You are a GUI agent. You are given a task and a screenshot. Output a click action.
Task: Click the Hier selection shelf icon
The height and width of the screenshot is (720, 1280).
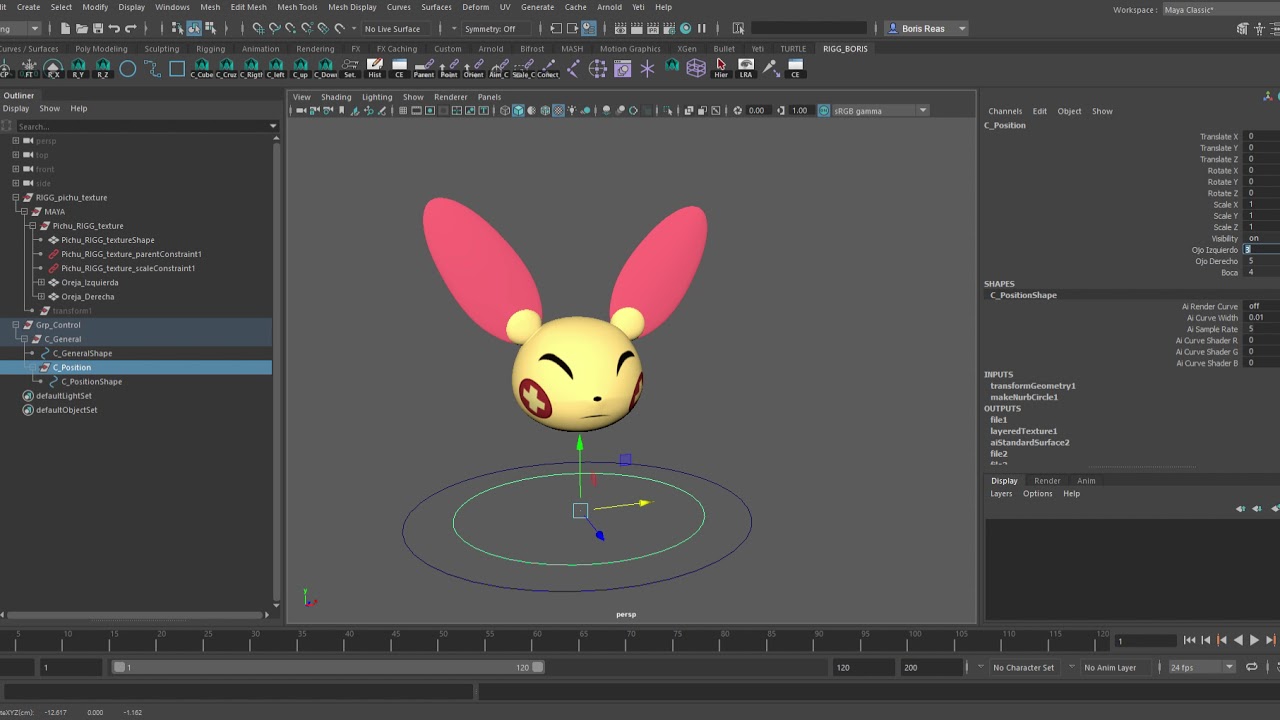point(721,68)
